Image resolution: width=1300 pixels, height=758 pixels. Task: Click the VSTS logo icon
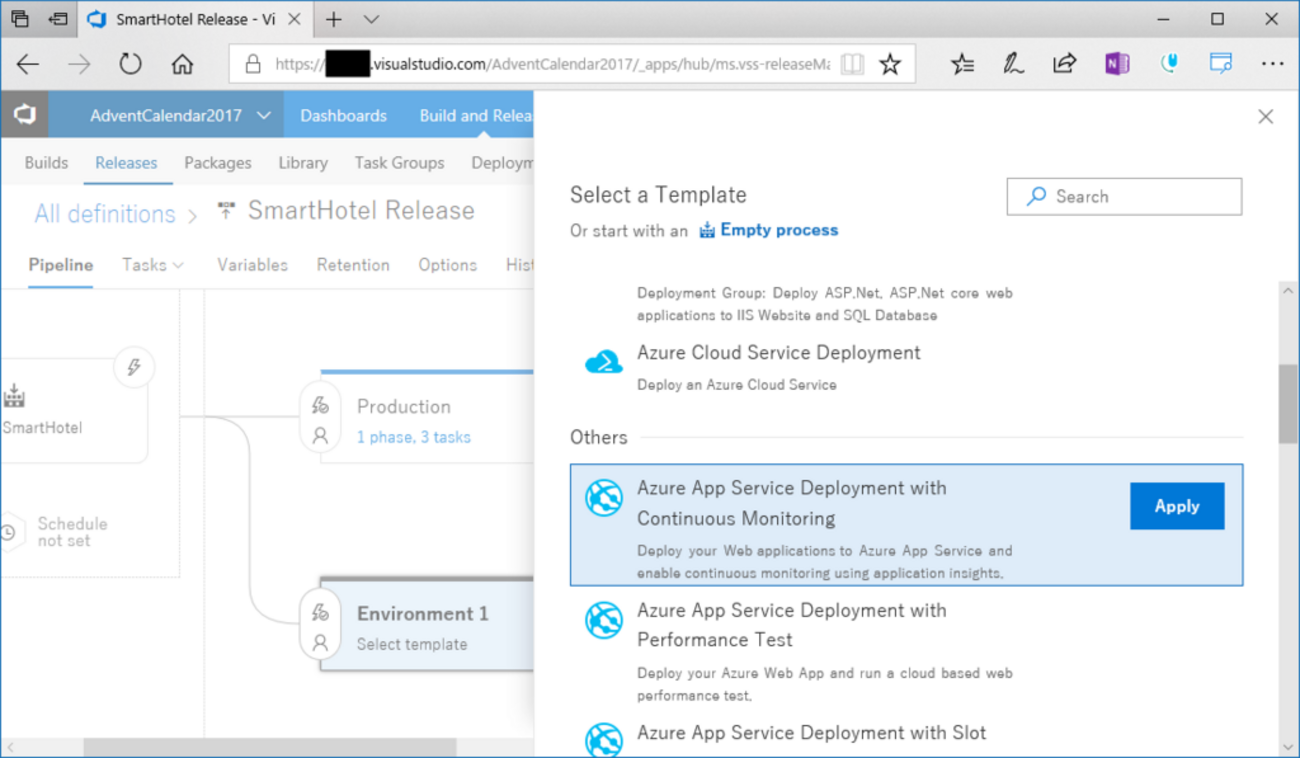click(24, 115)
